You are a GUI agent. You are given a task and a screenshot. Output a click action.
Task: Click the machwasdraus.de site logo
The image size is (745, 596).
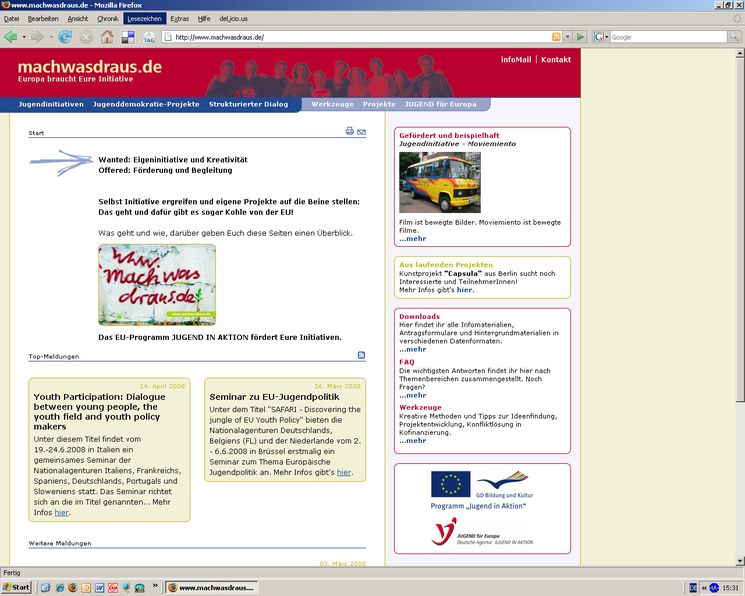click(90, 67)
